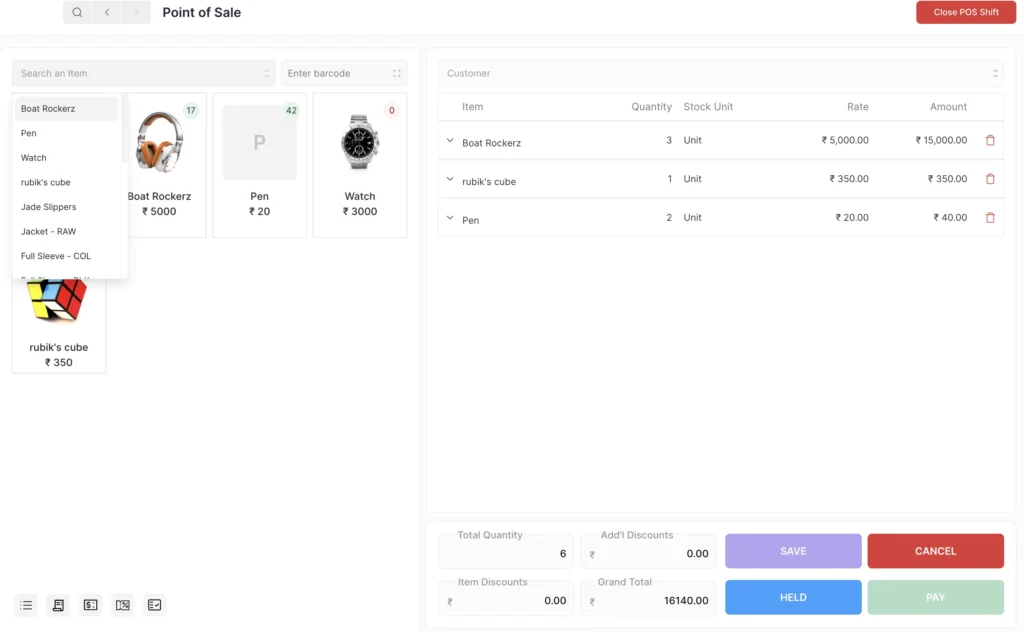Click quantity 3 in Boat Rockerz row
The width and height of the screenshot is (1024, 632).
point(669,140)
